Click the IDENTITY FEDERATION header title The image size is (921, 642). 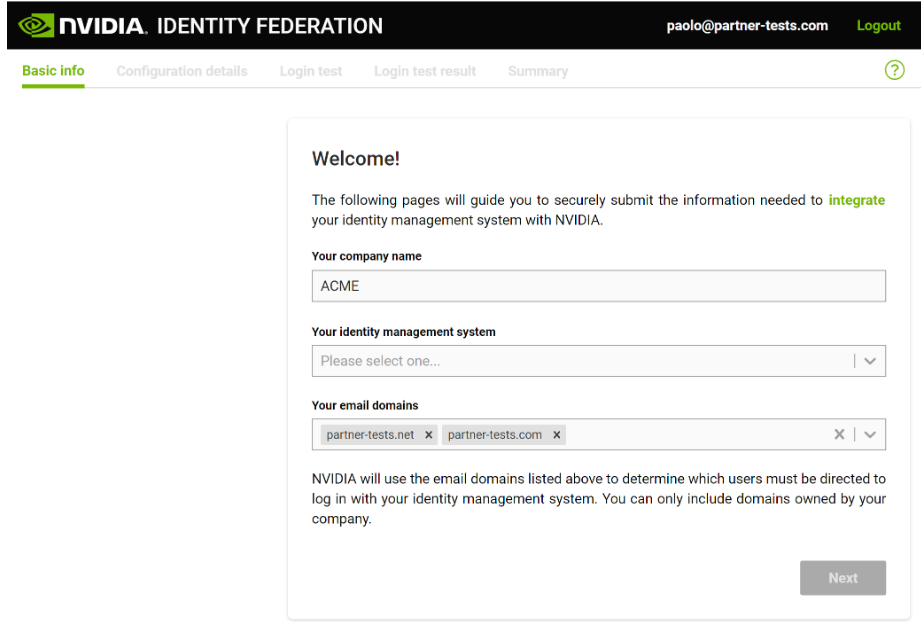click(270, 26)
